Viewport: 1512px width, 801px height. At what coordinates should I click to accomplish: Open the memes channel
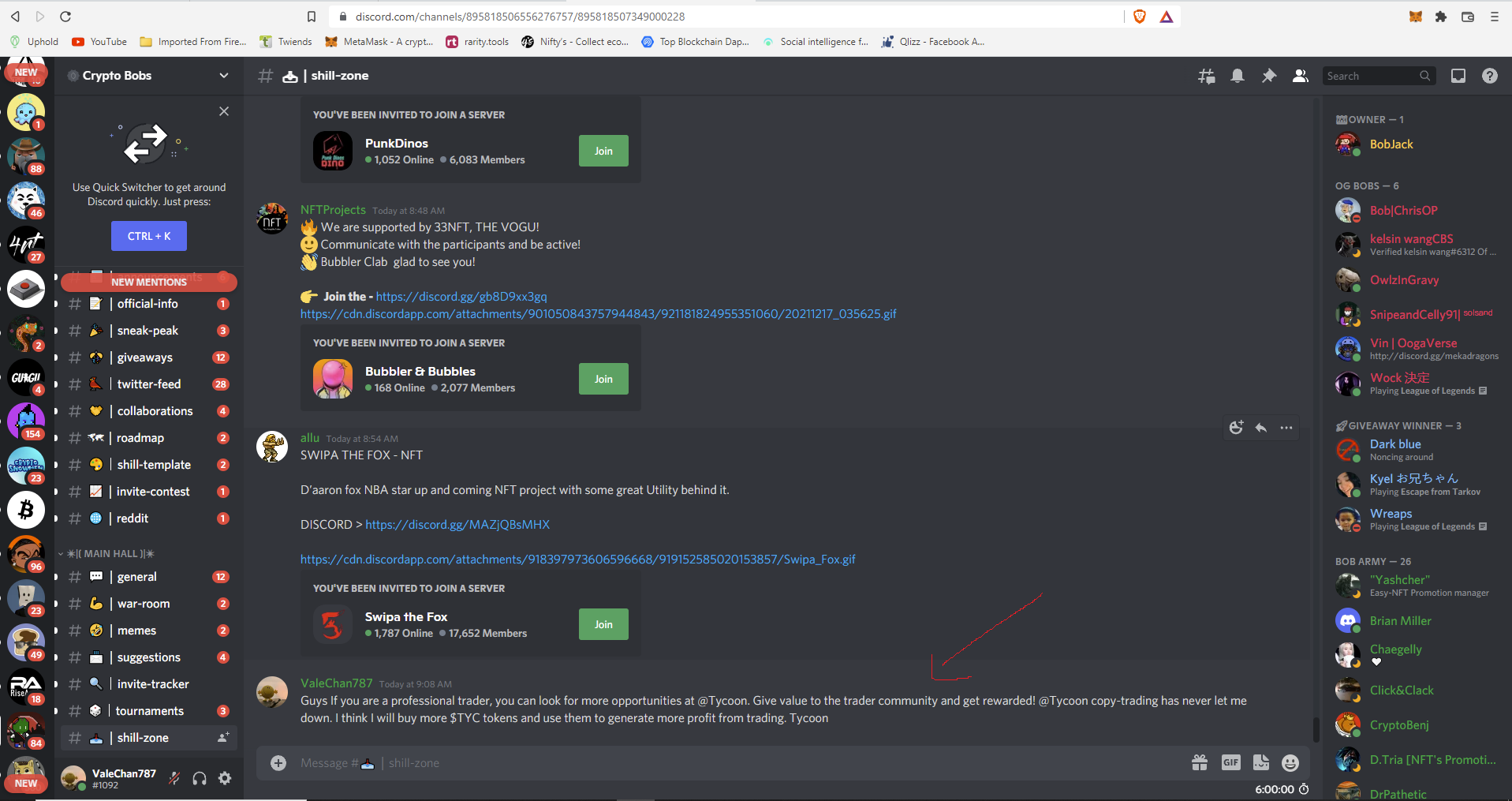click(x=147, y=631)
